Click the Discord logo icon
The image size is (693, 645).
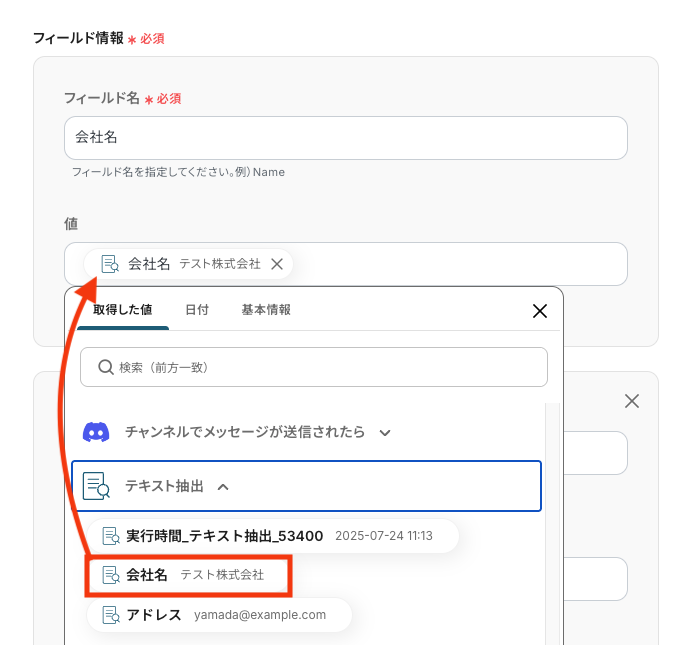pos(96,432)
